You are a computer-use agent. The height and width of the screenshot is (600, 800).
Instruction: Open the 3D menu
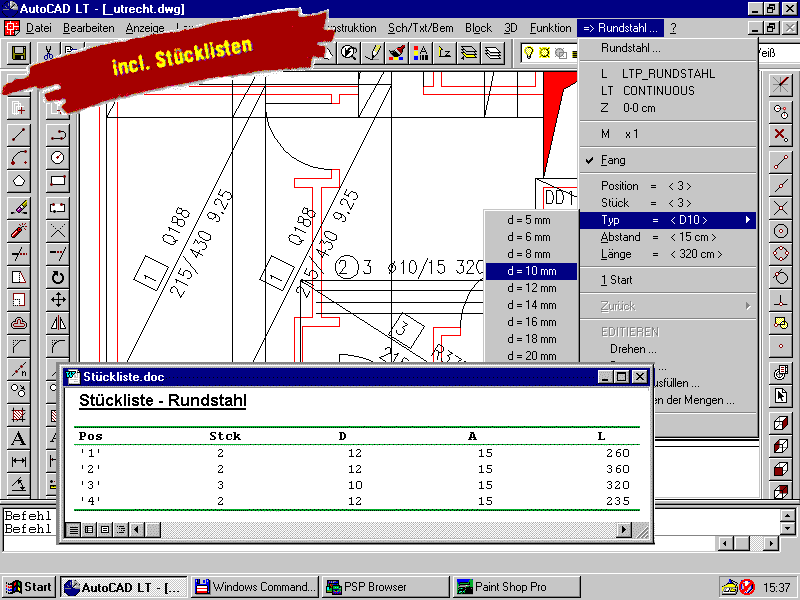click(510, 28)
